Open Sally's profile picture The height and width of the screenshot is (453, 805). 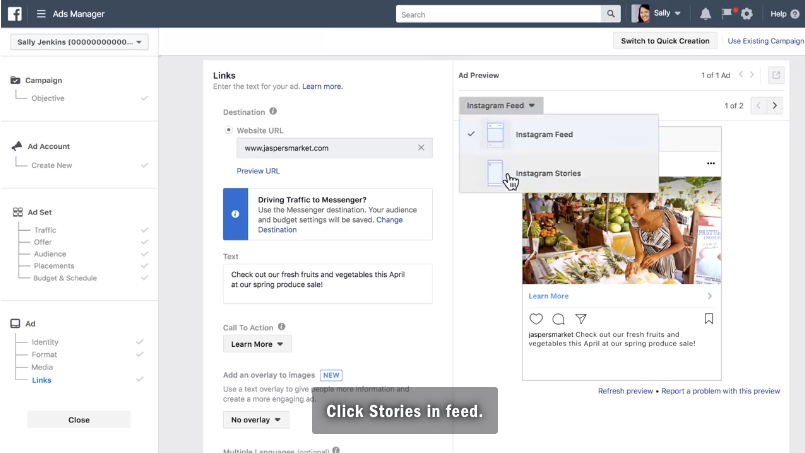pos(640,13)
